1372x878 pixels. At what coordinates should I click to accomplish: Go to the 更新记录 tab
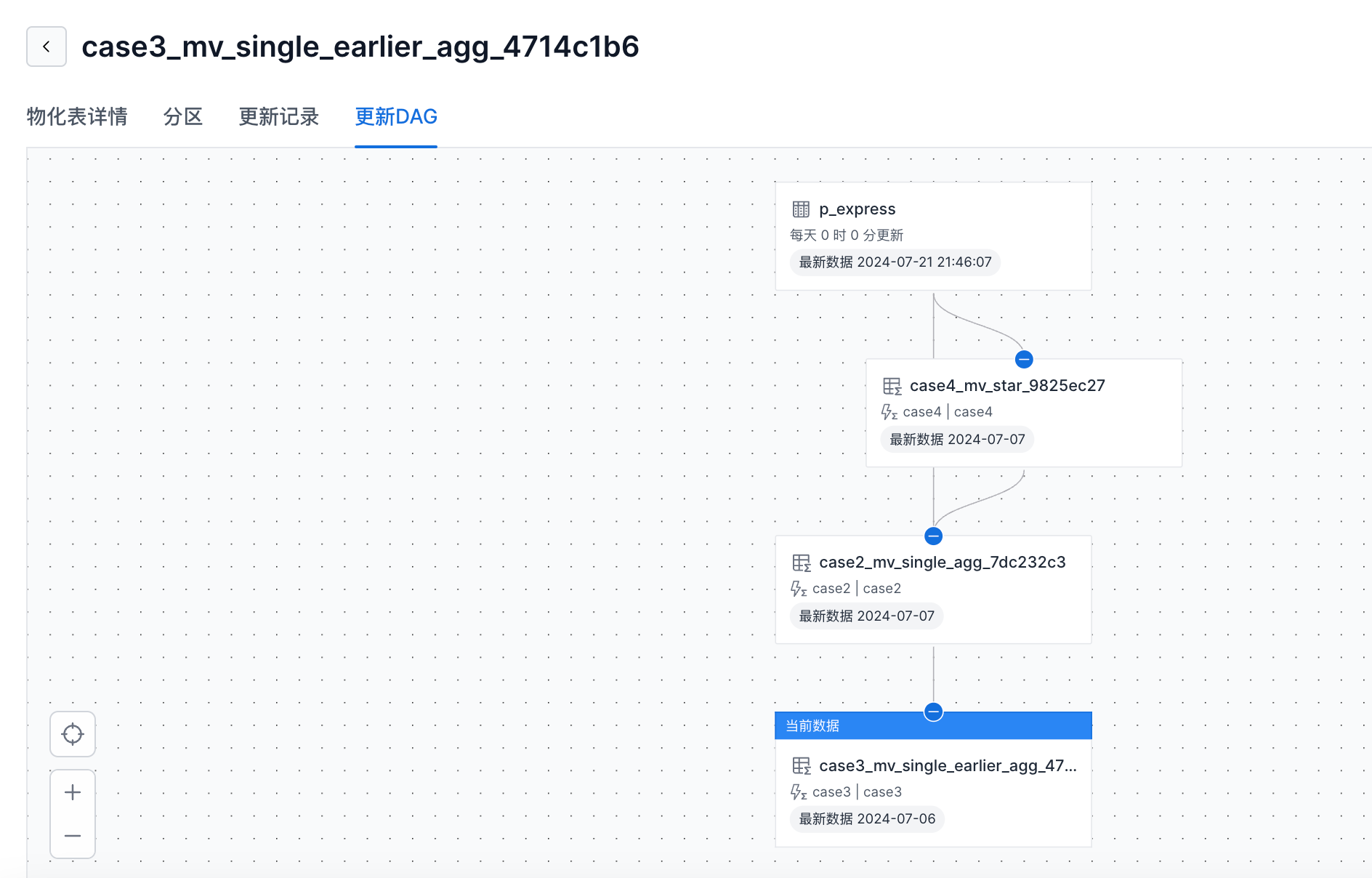[279, 116]
